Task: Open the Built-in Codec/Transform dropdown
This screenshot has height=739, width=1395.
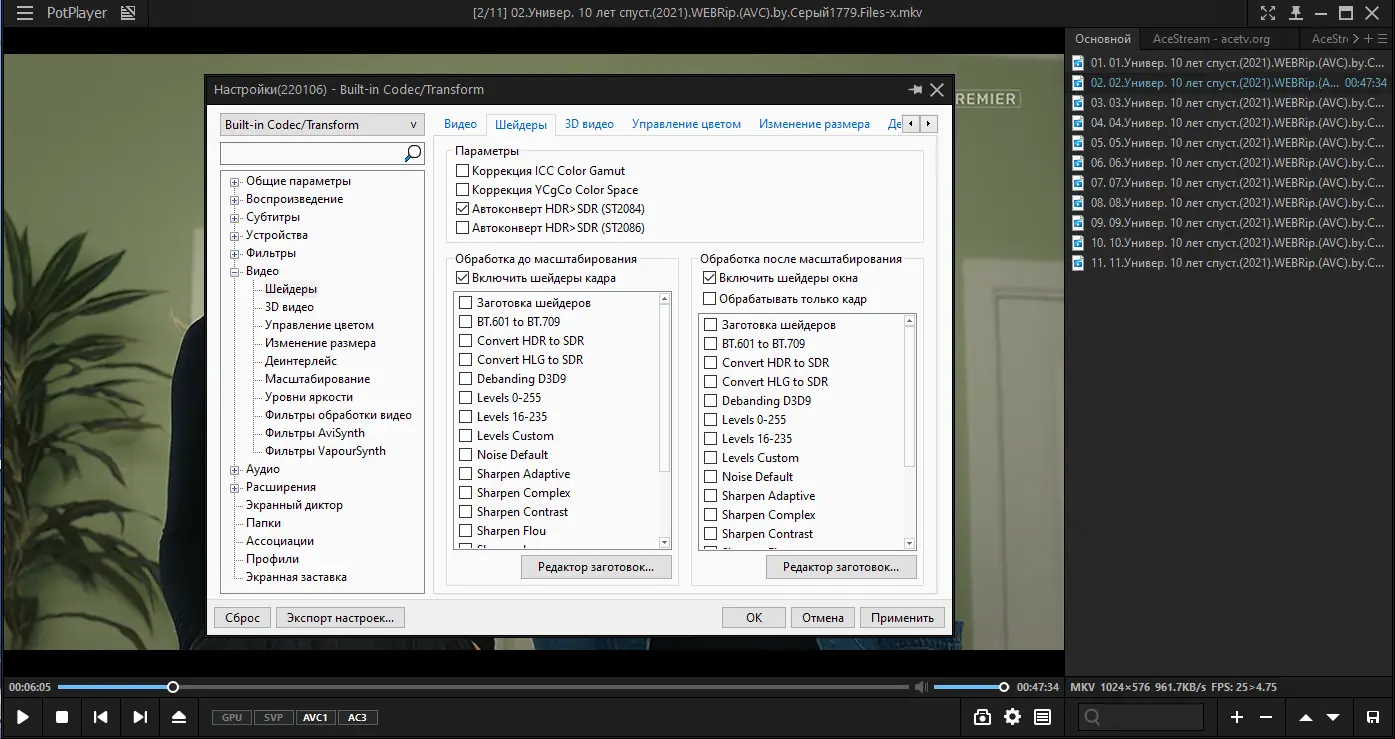Action: (x=321, y=125)
